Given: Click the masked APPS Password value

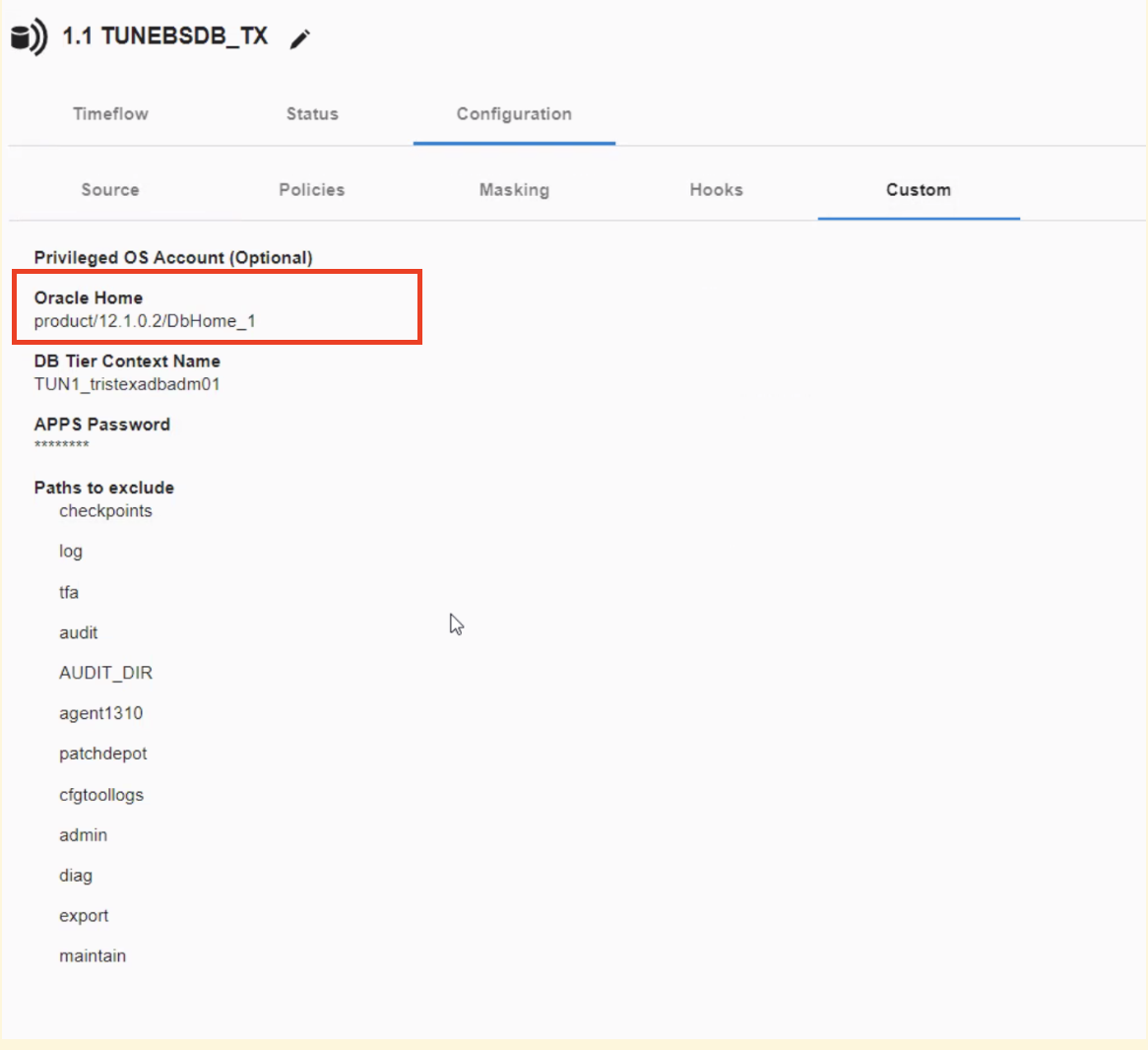Looking at the screenshot, I should [x=61, y=446].
